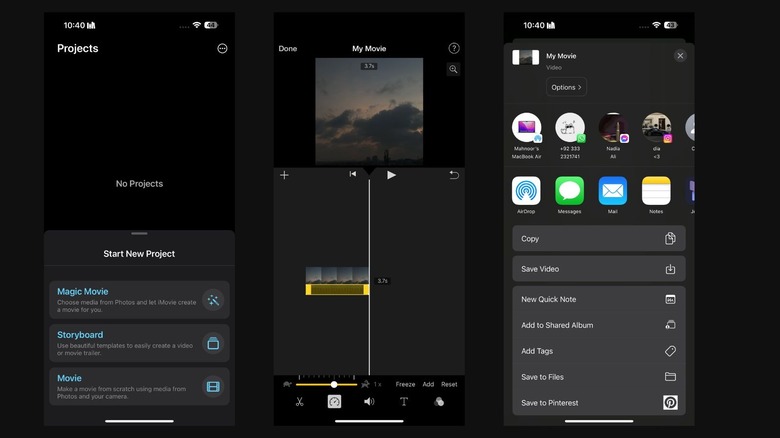The height and width of the screenshot is (438, 780).
Task: Tap Freeze in the speed controls
Action: coord(405,384)
